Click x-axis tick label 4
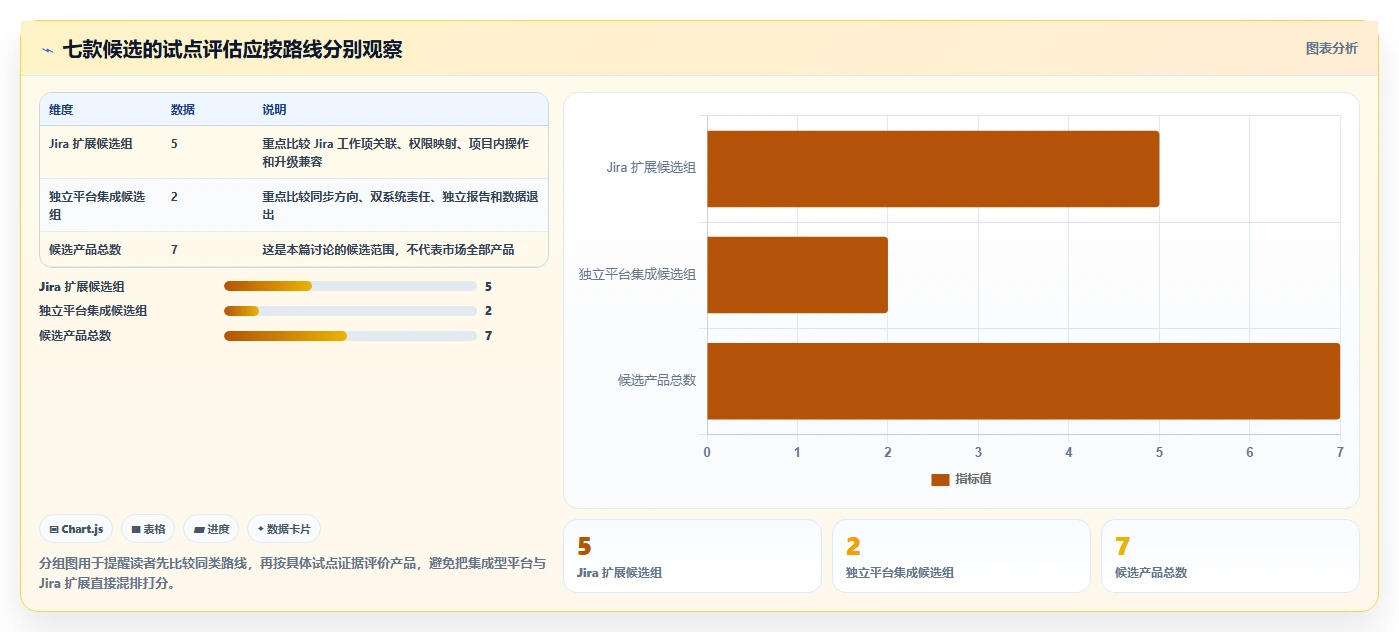 tap(1069, 452)
